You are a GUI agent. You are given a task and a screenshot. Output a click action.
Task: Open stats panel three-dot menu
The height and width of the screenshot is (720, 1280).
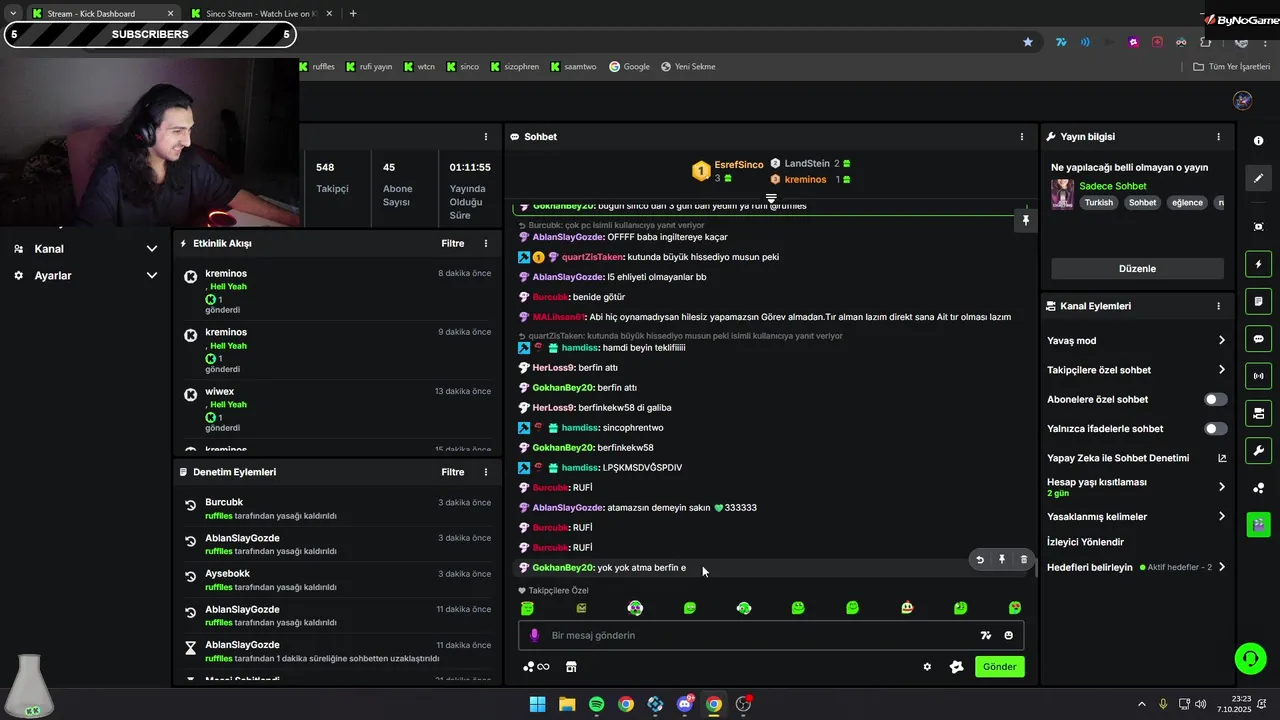point(486,137)
